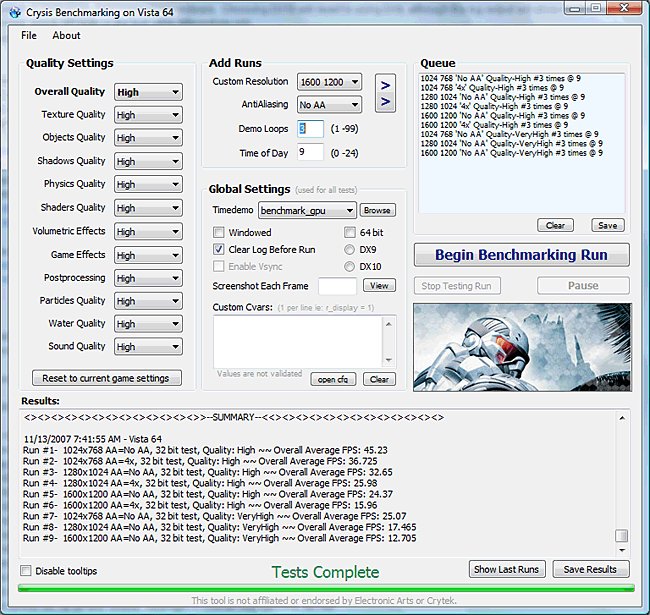
Task: Click Show Last Runs
Action: coord(507,569)
